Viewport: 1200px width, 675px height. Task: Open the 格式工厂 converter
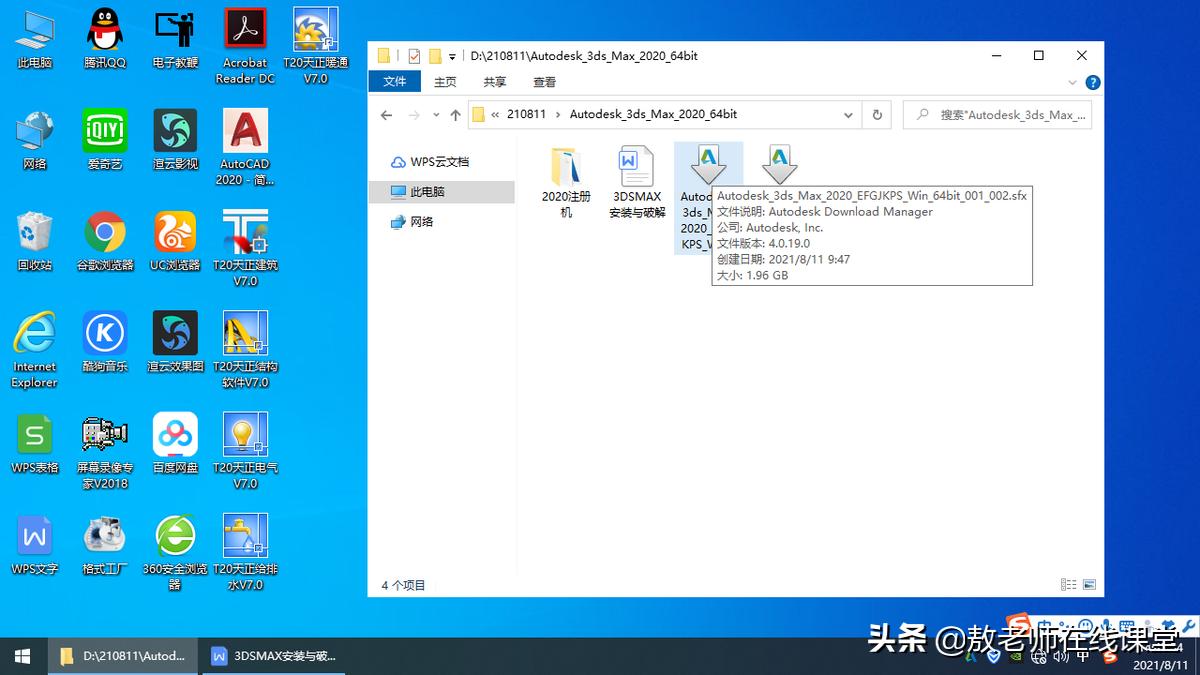[104, 535]
